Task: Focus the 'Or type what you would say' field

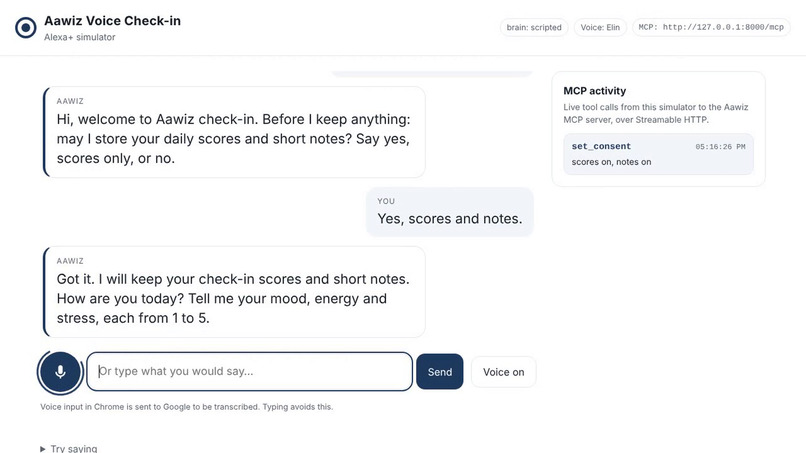Action: (249, 371)
